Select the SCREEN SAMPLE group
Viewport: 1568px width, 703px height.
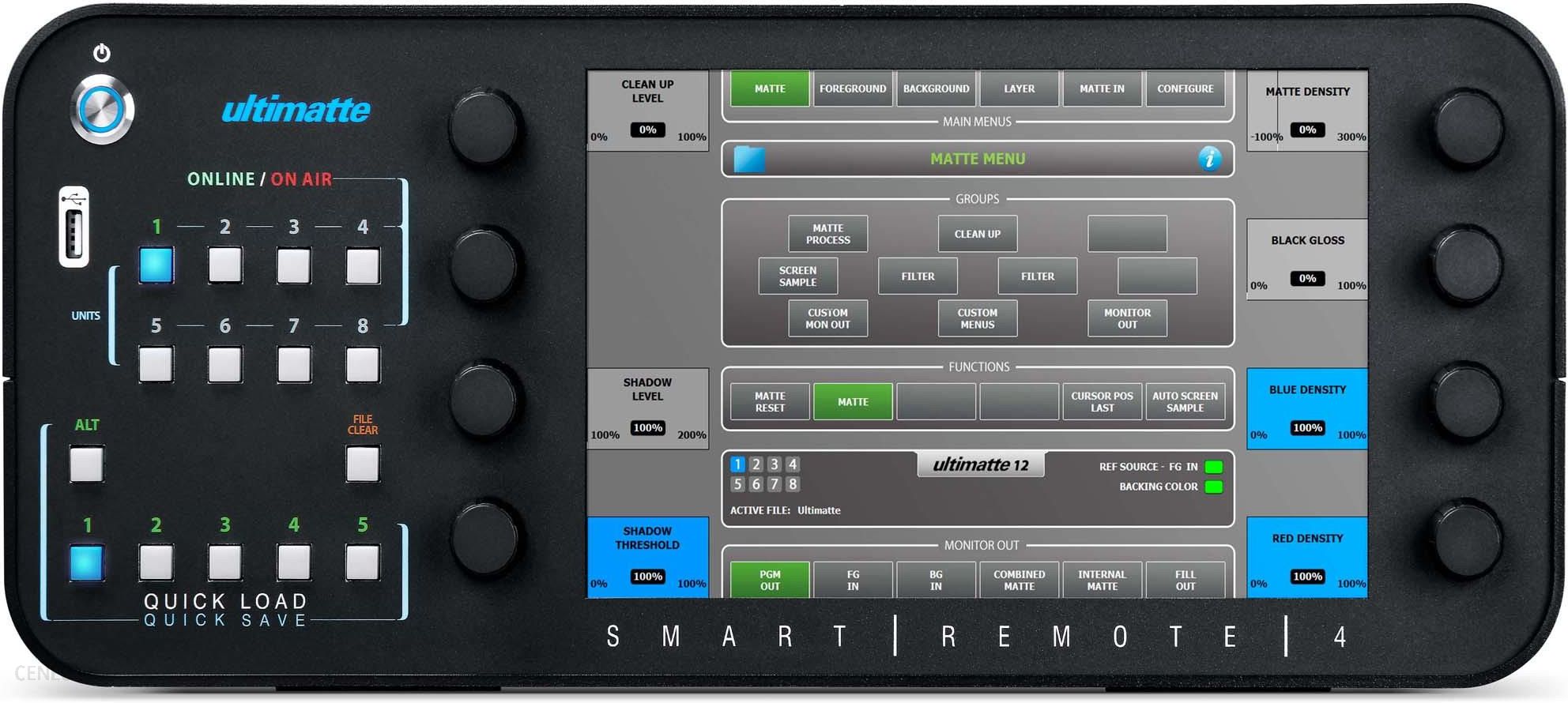(x=797, y=276)
